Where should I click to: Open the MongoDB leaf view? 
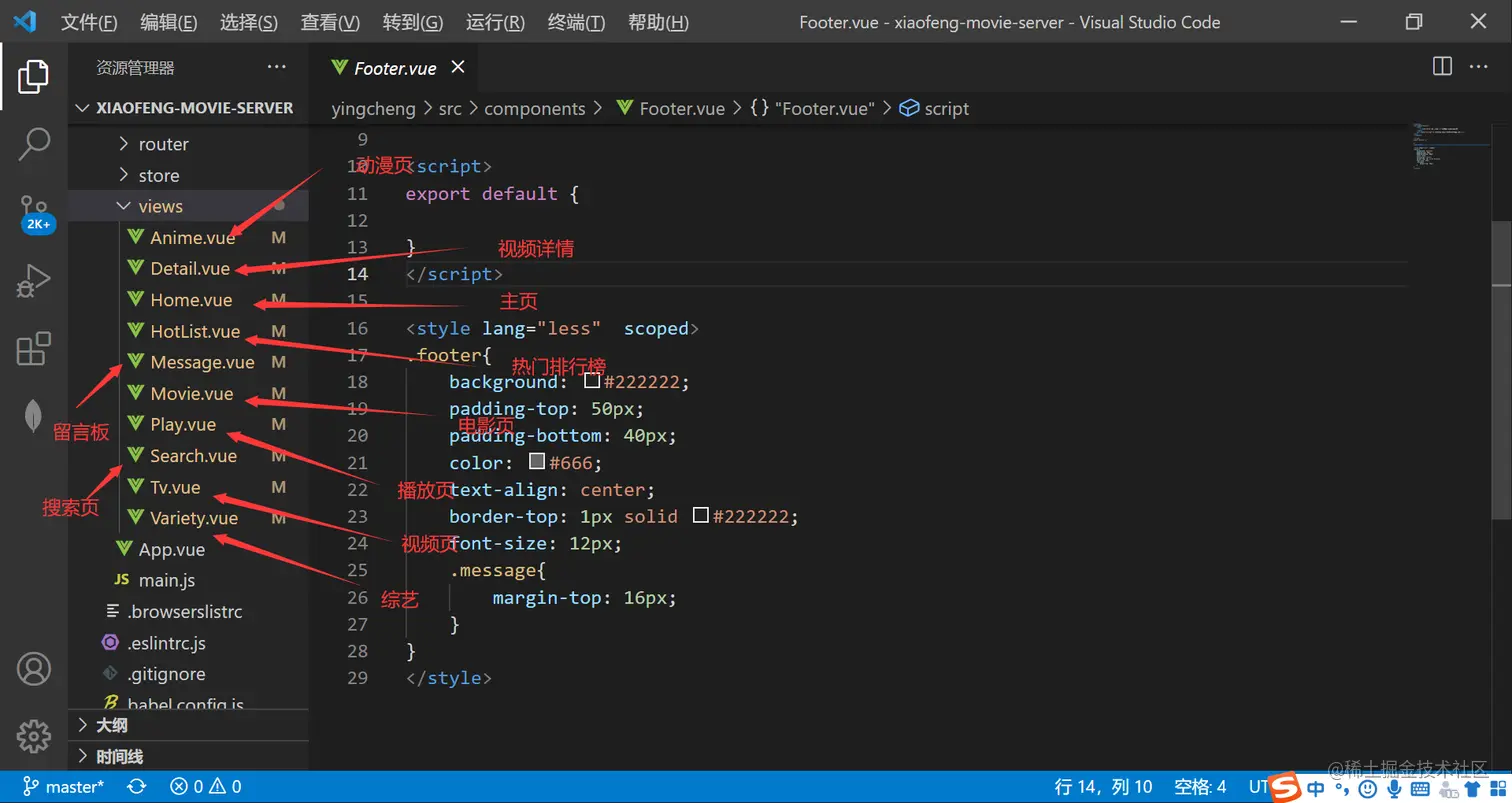tap(34, 416)
